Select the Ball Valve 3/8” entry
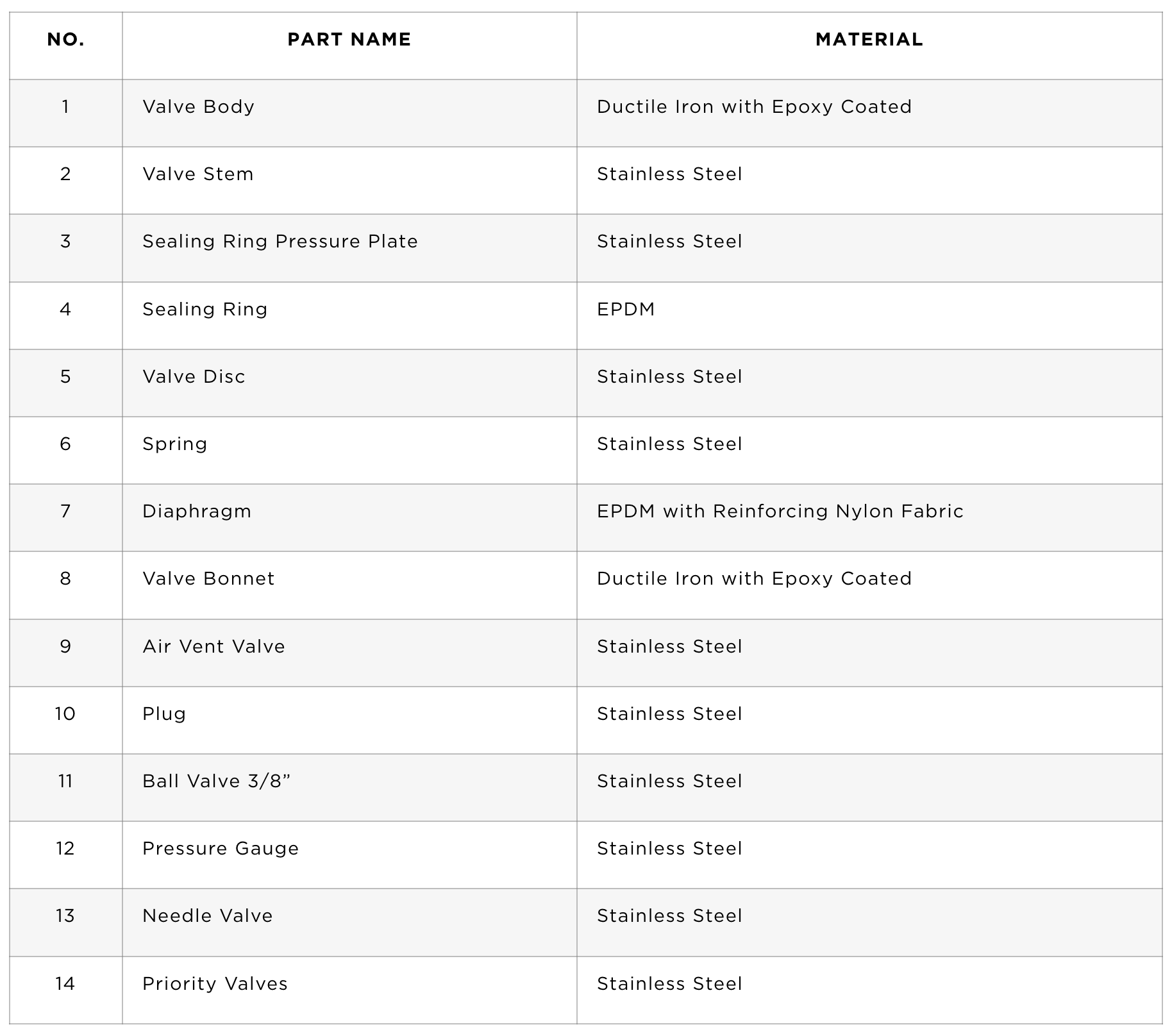This screenshot has height=1036, width=1172. (217, 781)
